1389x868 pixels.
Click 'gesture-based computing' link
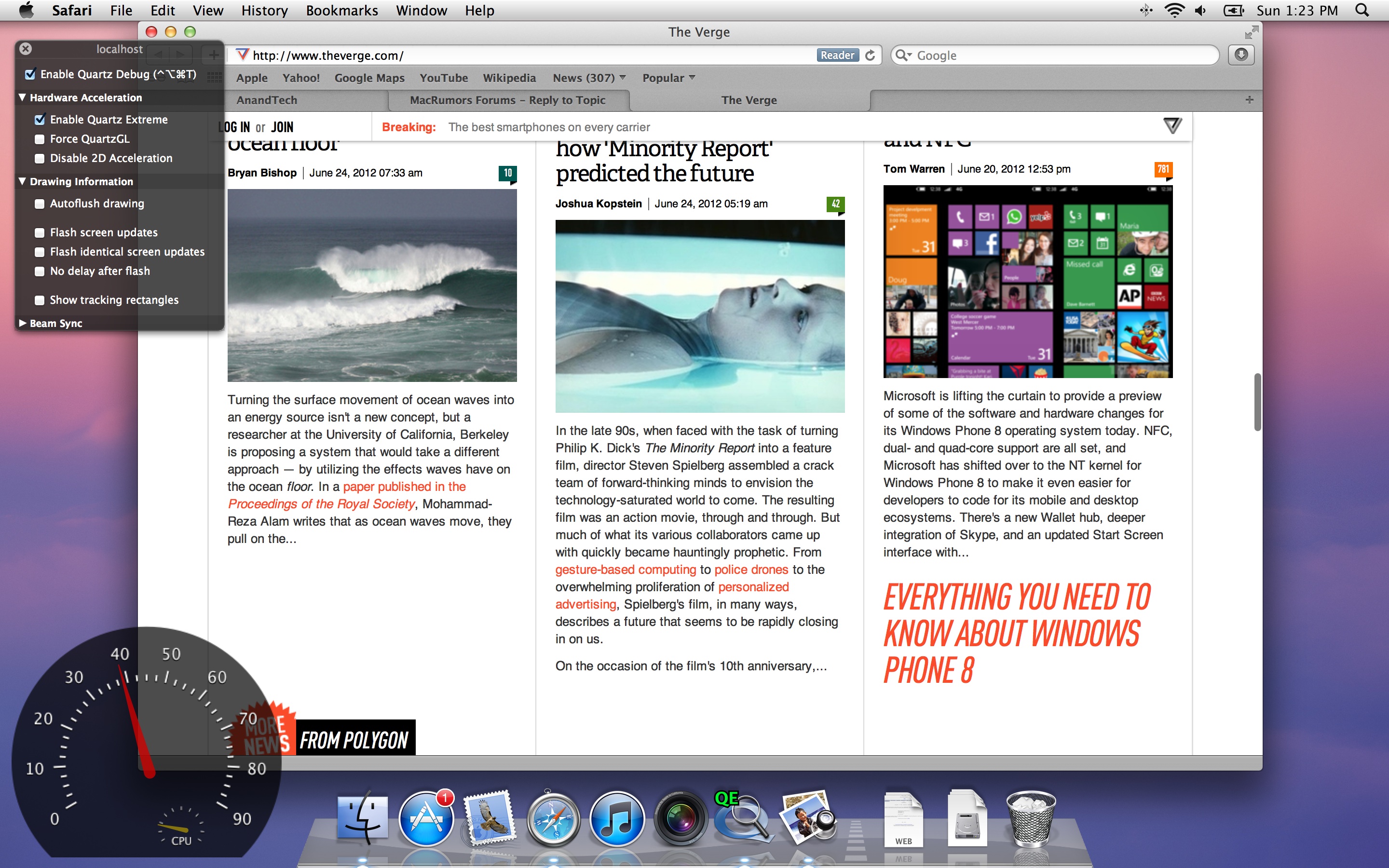pyautogui.click(x=626, y=570)
